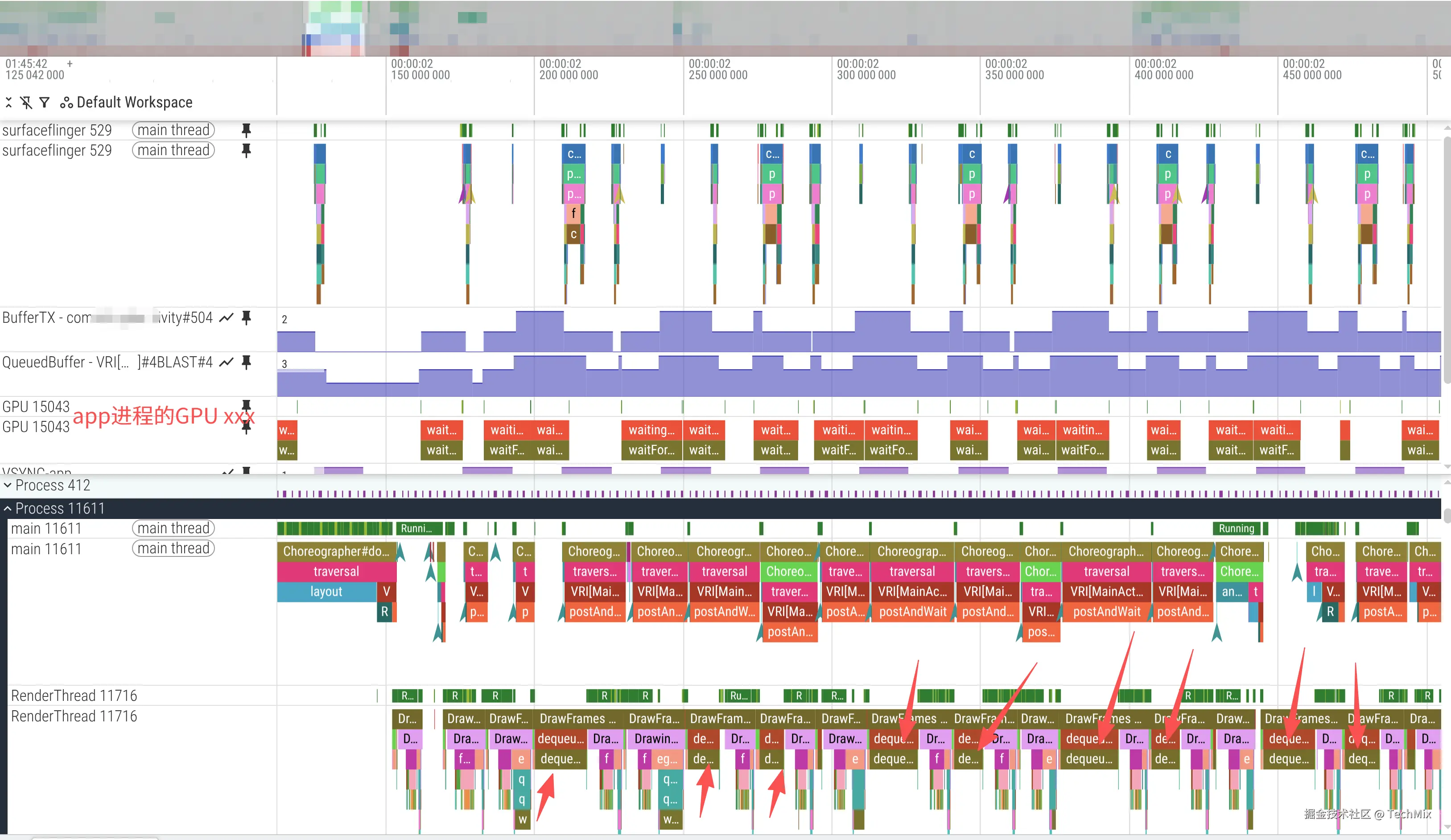Select the Choreograph... slice

tap(1107, 551)
